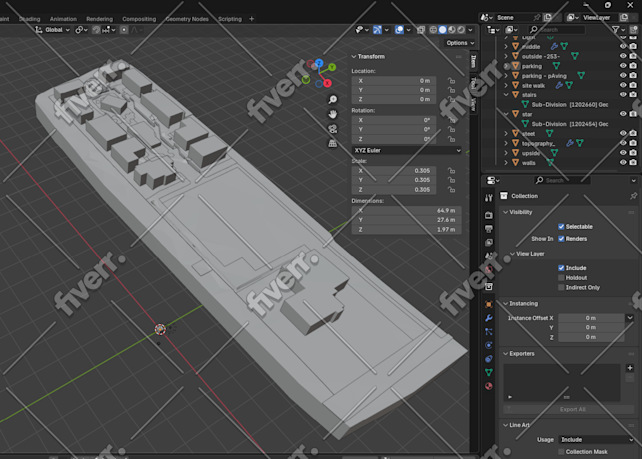Open the zoom view tool in viewport

[x=332, y=99]
